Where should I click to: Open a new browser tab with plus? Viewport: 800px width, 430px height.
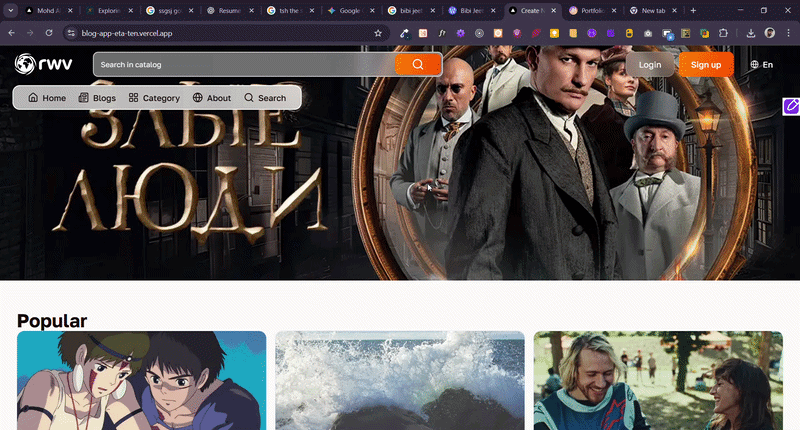[693, 10]
